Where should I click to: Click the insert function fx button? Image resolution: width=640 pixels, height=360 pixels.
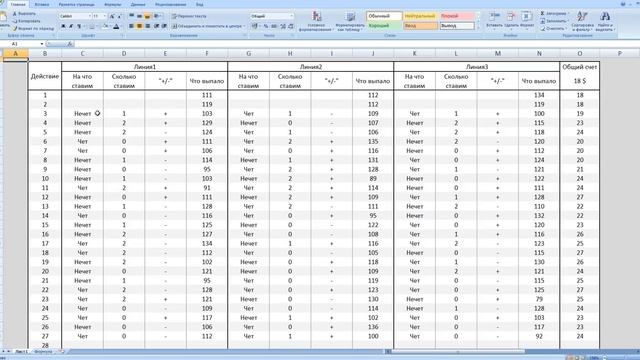70,44
